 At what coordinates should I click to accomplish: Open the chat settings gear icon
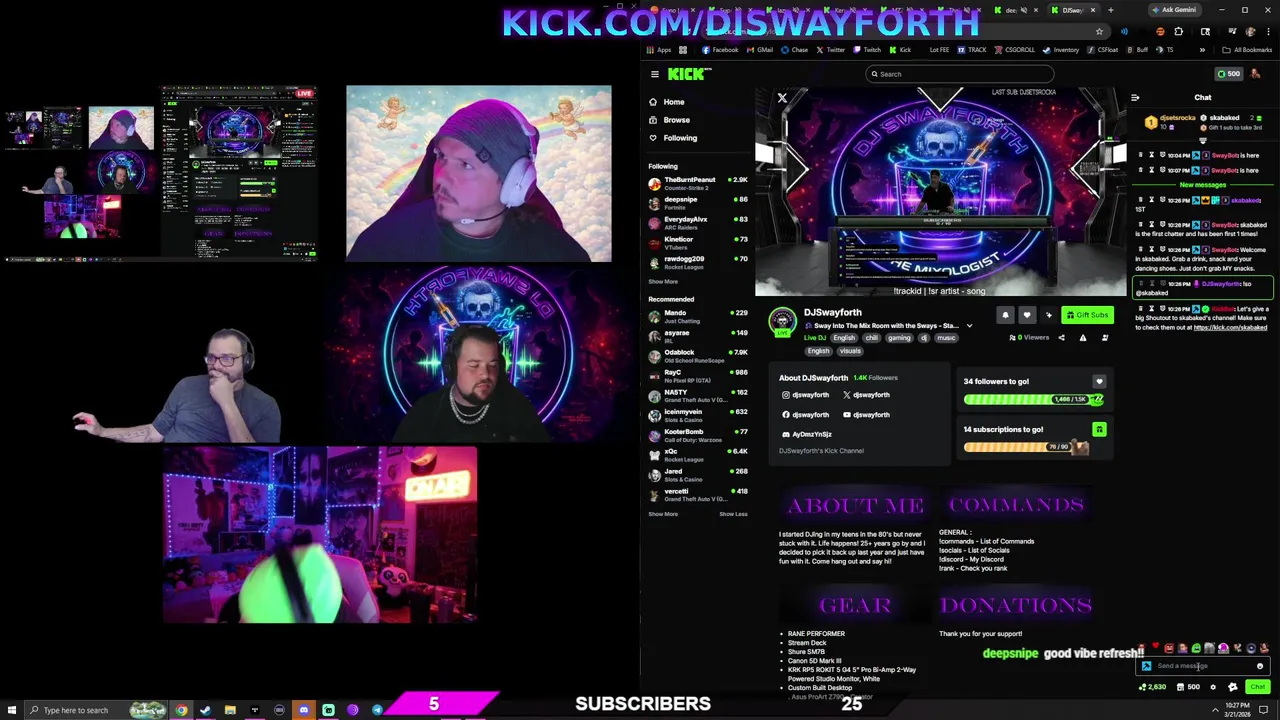pos(1213,687)
